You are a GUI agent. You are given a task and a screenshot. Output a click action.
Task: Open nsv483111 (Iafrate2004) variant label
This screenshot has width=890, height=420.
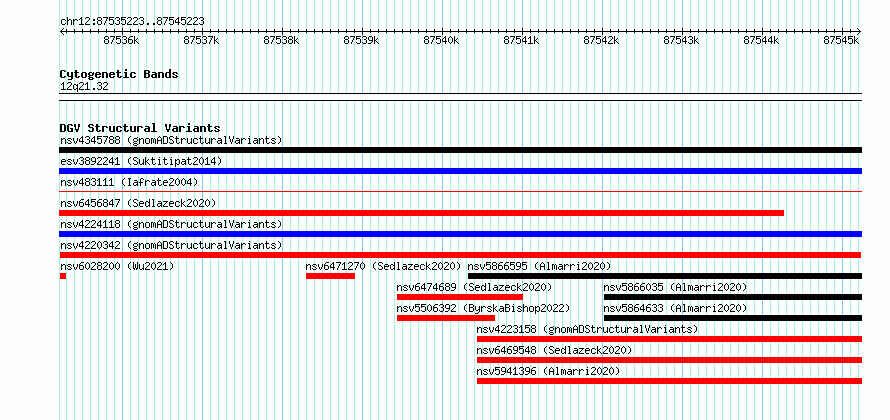pyautogui.click(x=129, y=182)
